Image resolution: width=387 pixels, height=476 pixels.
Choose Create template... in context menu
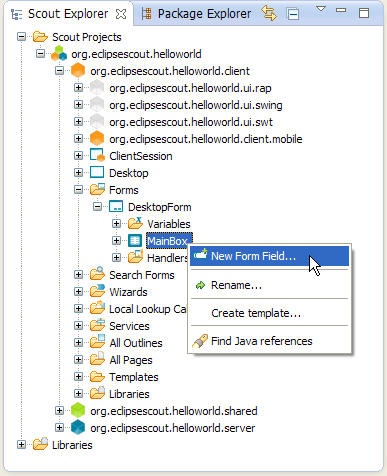(x=269, y=313)
